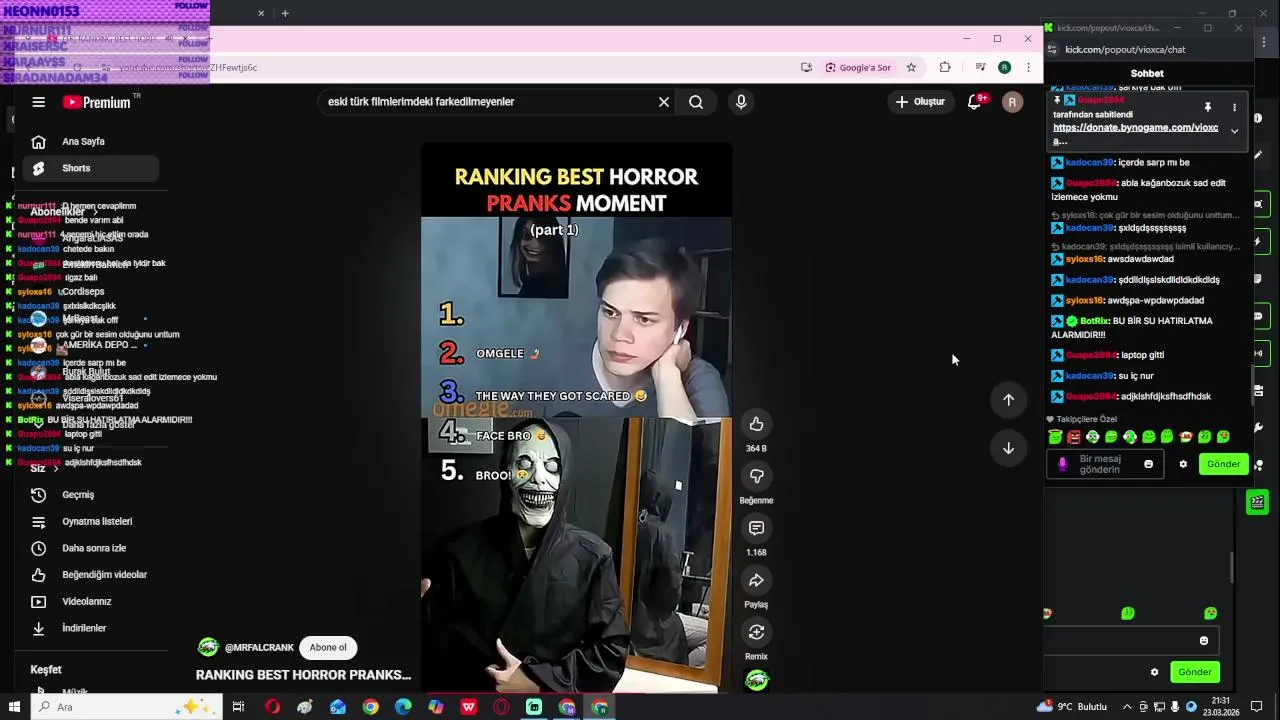This screenshot has width=1280, height=720.
Task: Open emoji picker in the upper chat input
Action: (x=1148, y=464)
